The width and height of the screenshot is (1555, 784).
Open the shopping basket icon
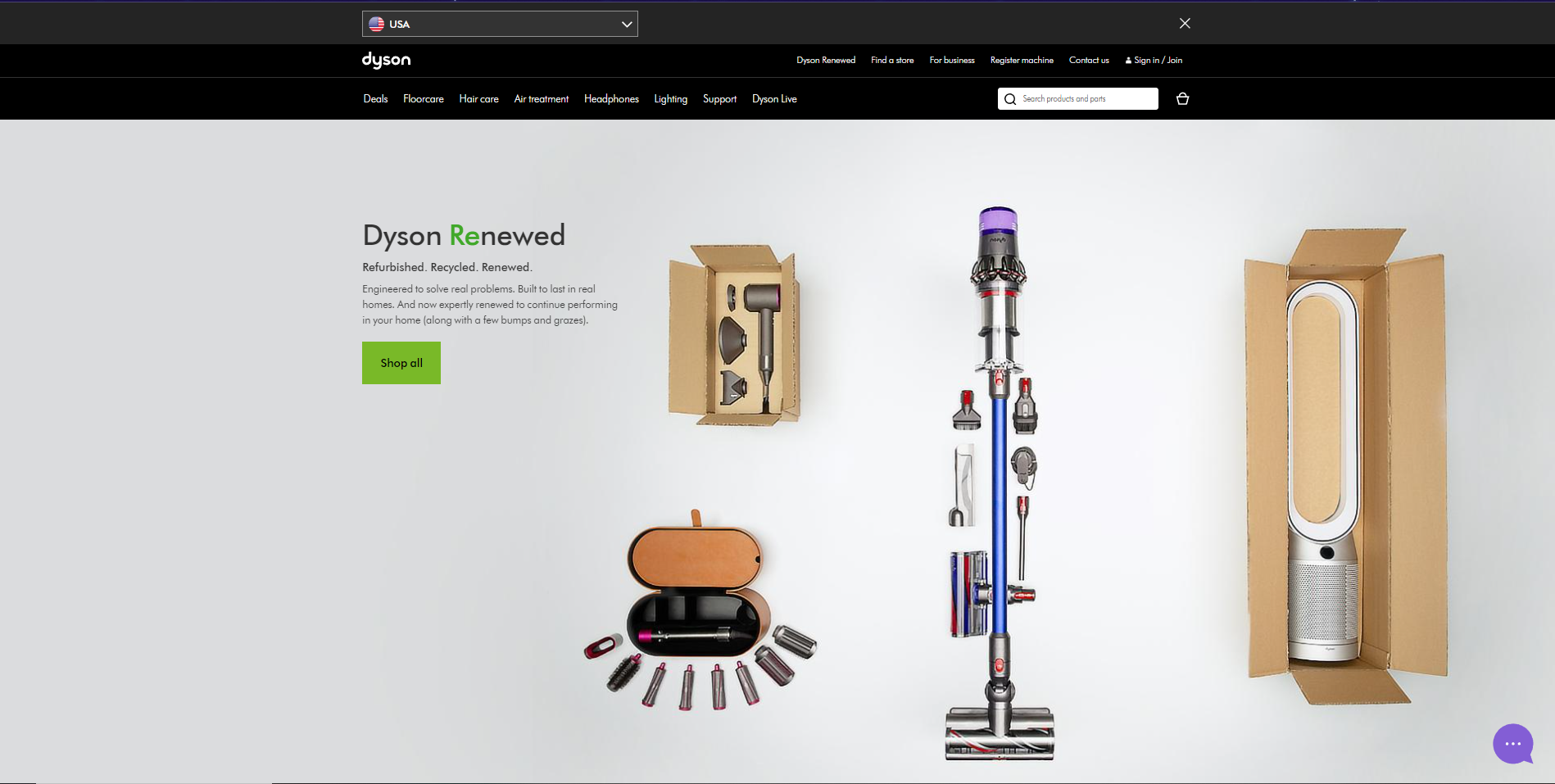1182,99
